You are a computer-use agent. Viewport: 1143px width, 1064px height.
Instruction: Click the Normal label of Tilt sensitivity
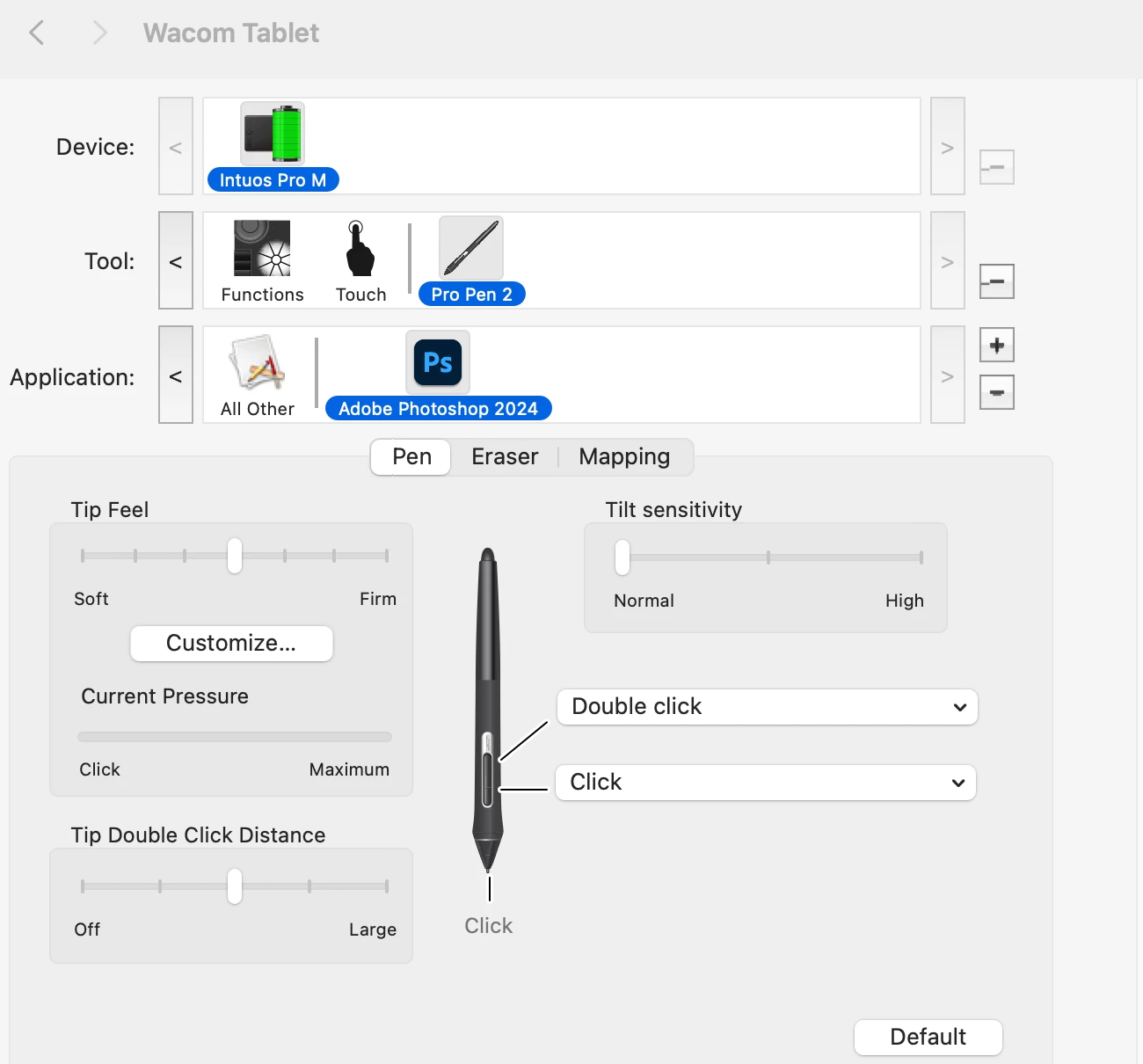pos(644,601)
